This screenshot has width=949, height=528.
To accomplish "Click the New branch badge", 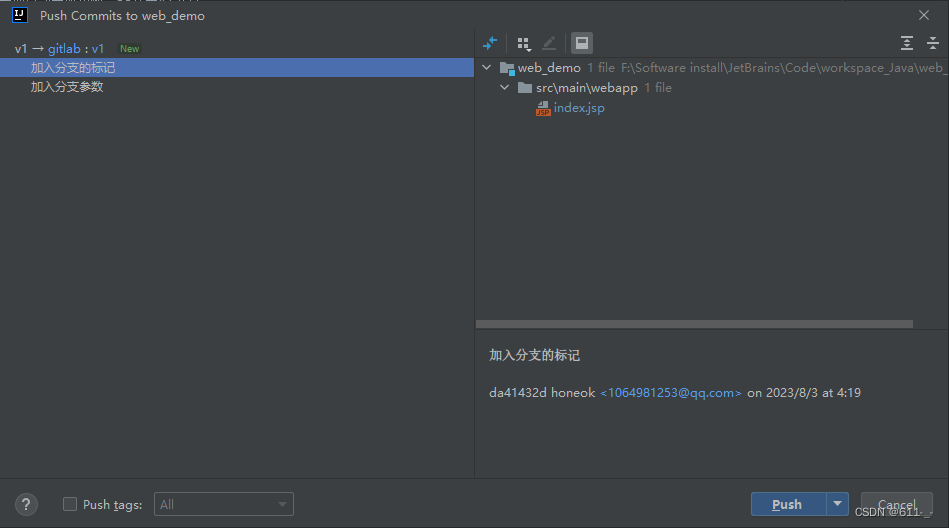I will point(130,48).
